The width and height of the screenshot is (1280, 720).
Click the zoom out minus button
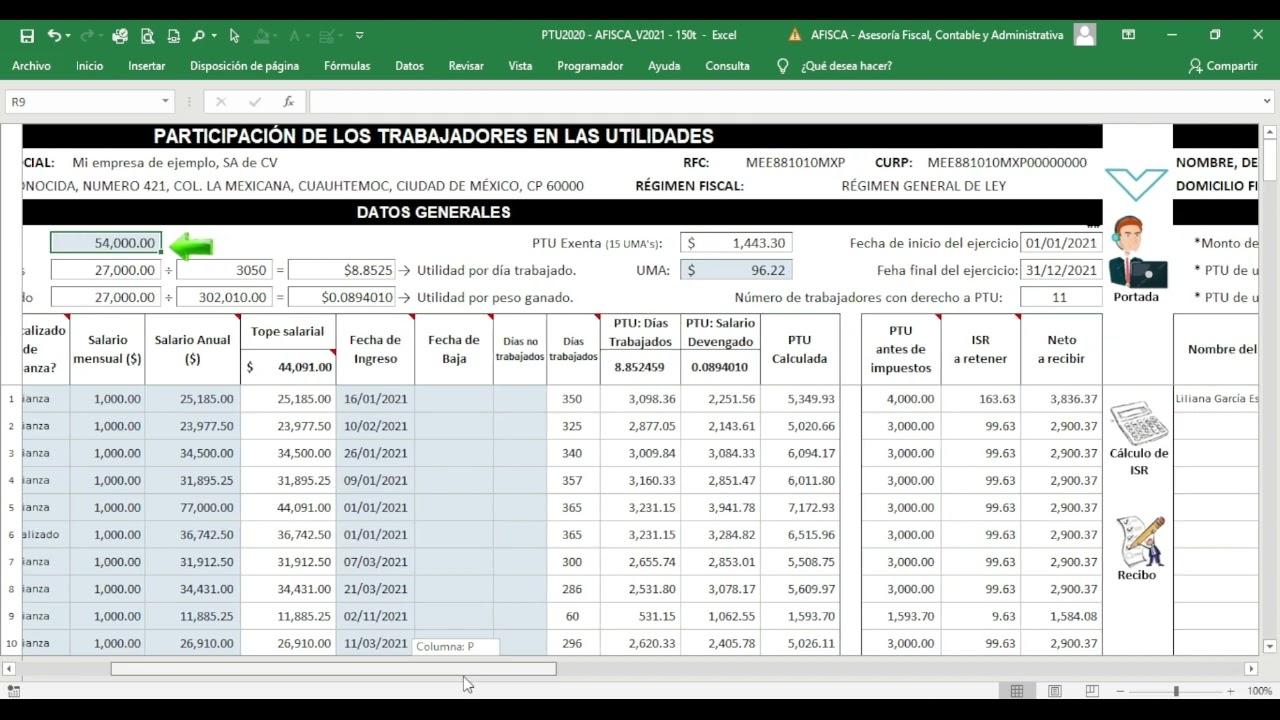tap(1120, 691)
